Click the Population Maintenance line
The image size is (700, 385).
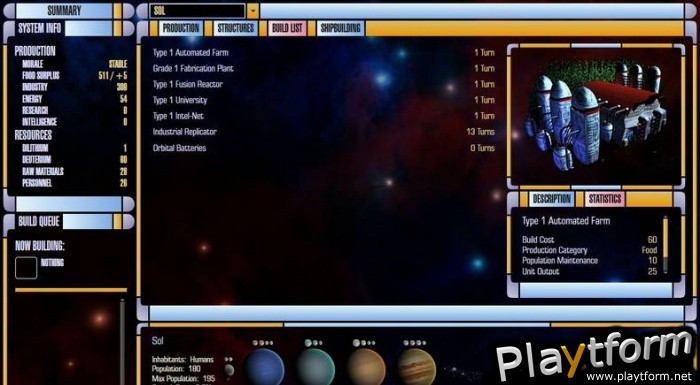(589, 261)
